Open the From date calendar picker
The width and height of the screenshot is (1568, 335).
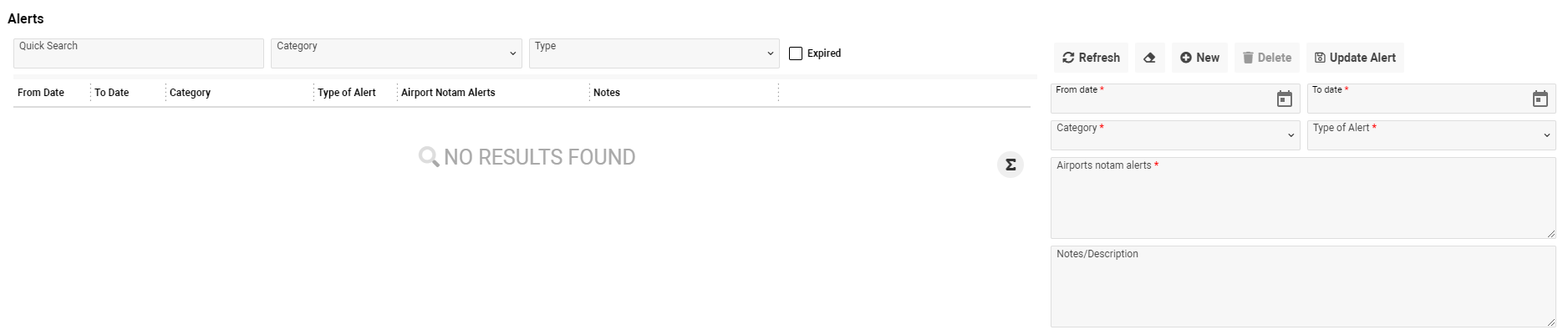(x=1284, y=99)
